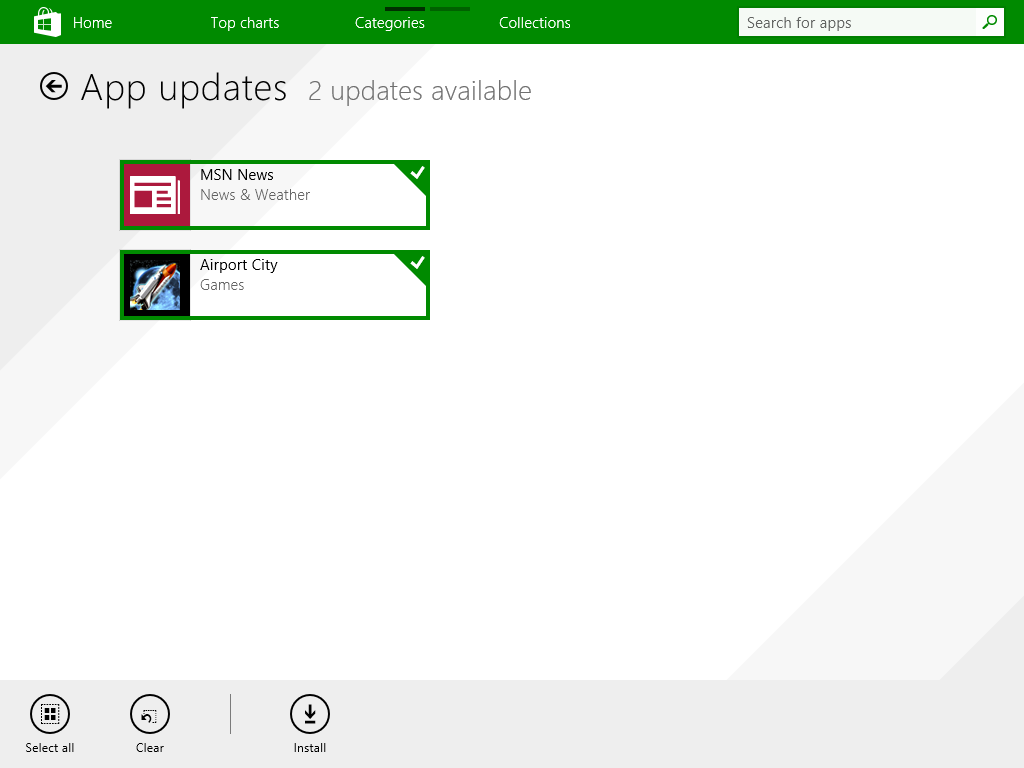Image resolution: width=1024 pixels, height=768 pixels.
Task: Click the Games category text
Action: coord(222,285)
